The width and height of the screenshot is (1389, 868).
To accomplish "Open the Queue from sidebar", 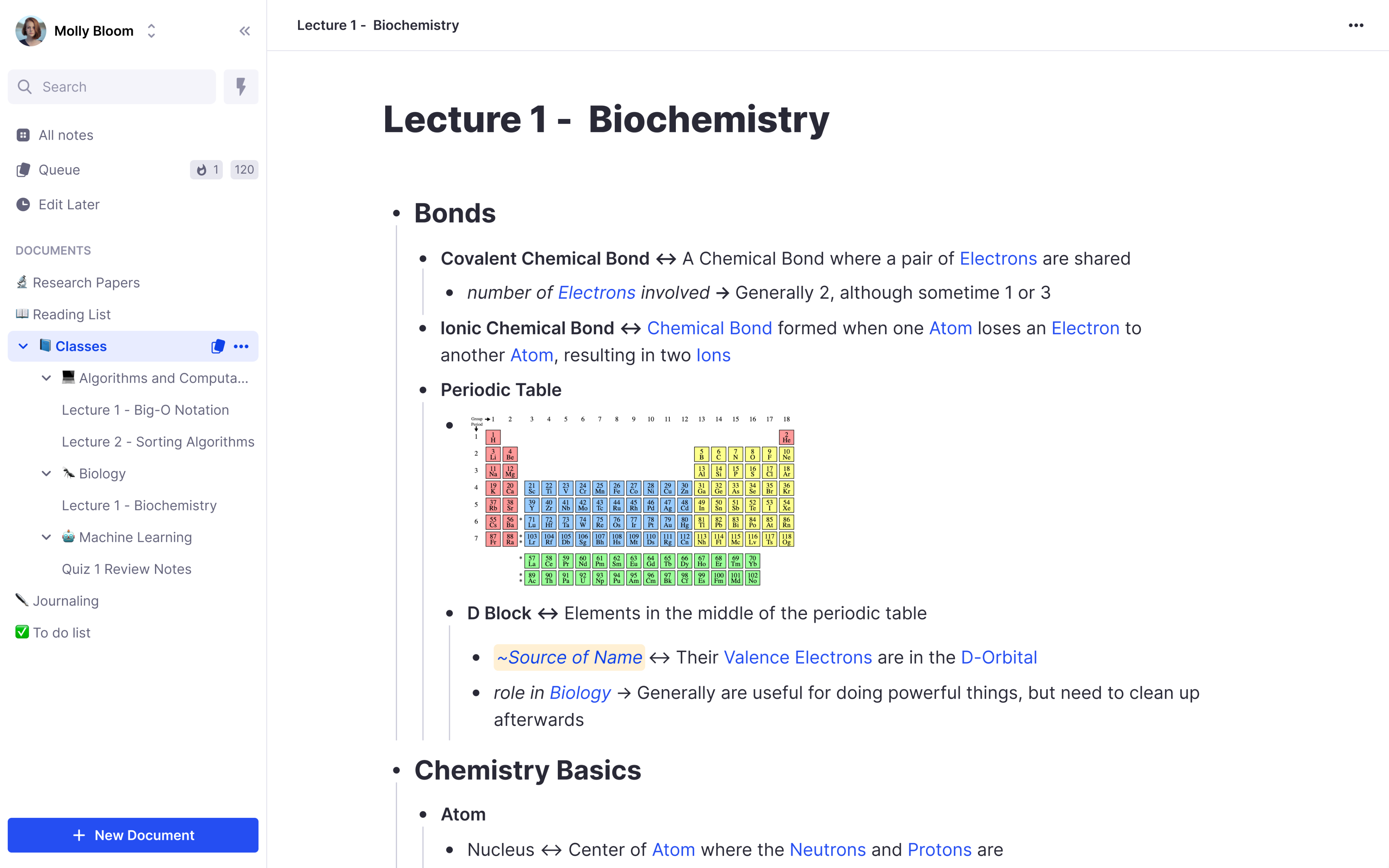I will tap(59, 170).
